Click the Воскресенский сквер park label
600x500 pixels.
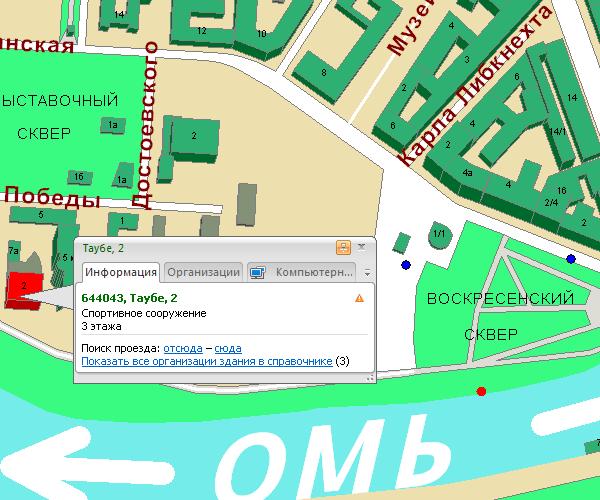tap(500, 316)
